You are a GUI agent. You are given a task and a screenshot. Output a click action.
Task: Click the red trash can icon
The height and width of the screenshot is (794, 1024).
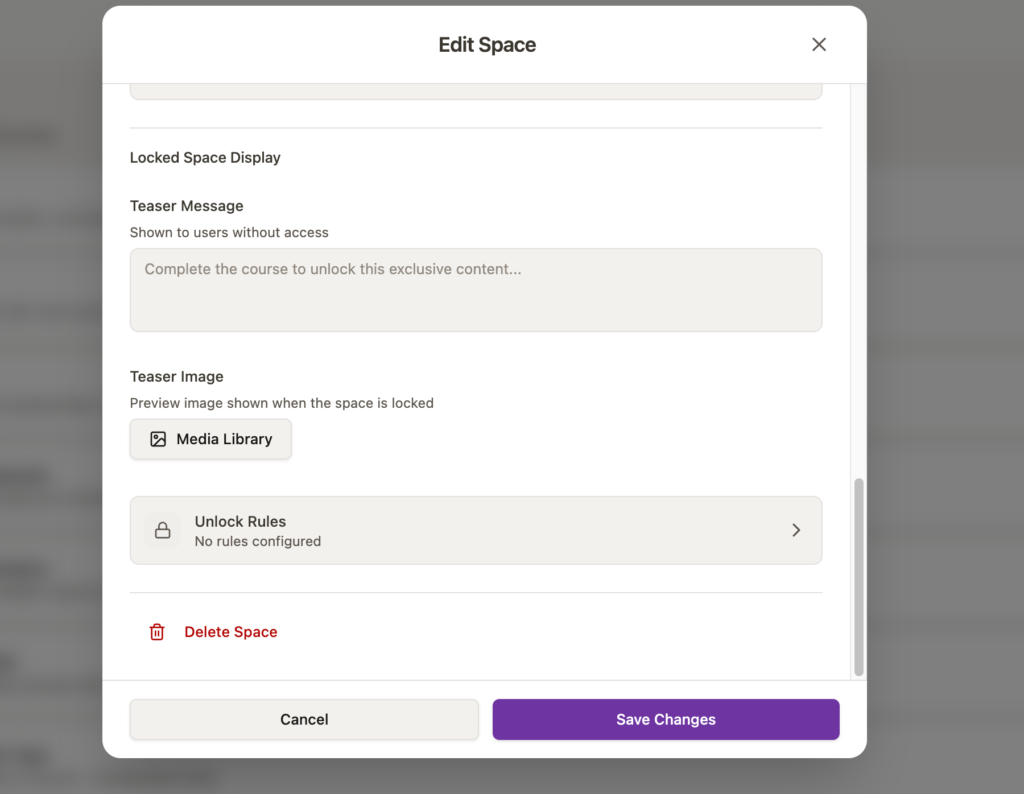pos(157,632)
